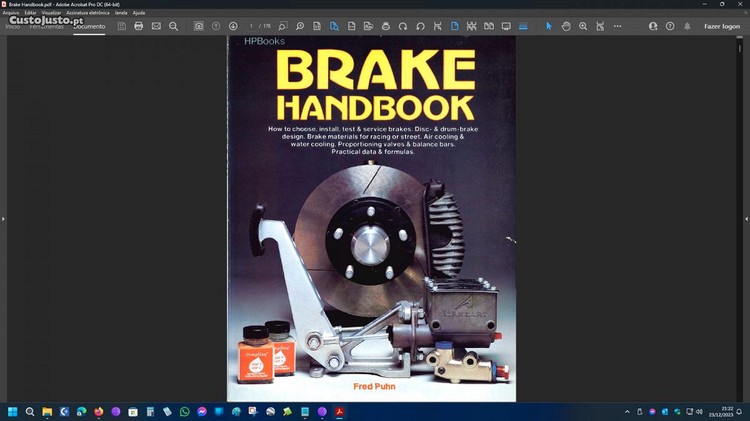Click the email envelope icon
750x421 pixels.
(x=156, y=26)
